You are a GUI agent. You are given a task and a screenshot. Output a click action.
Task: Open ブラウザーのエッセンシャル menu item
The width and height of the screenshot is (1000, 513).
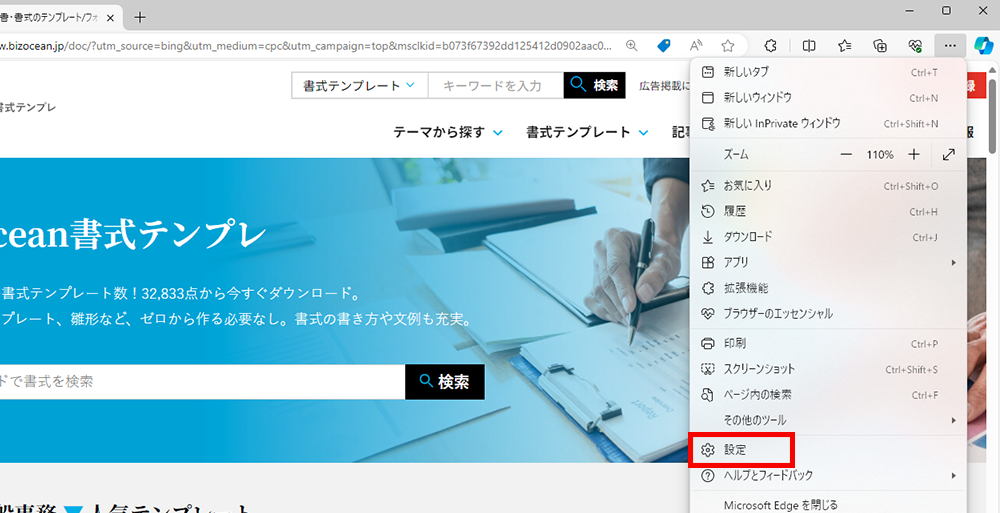(x=828, y=313)
